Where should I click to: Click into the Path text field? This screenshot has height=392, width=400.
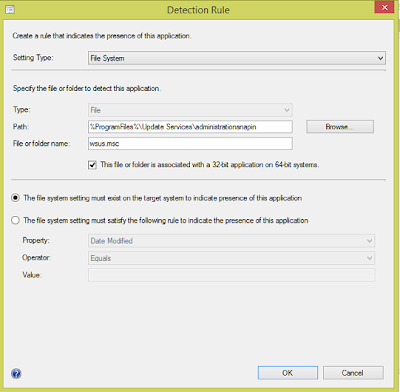pyautogui.click(x=190, y=127)
